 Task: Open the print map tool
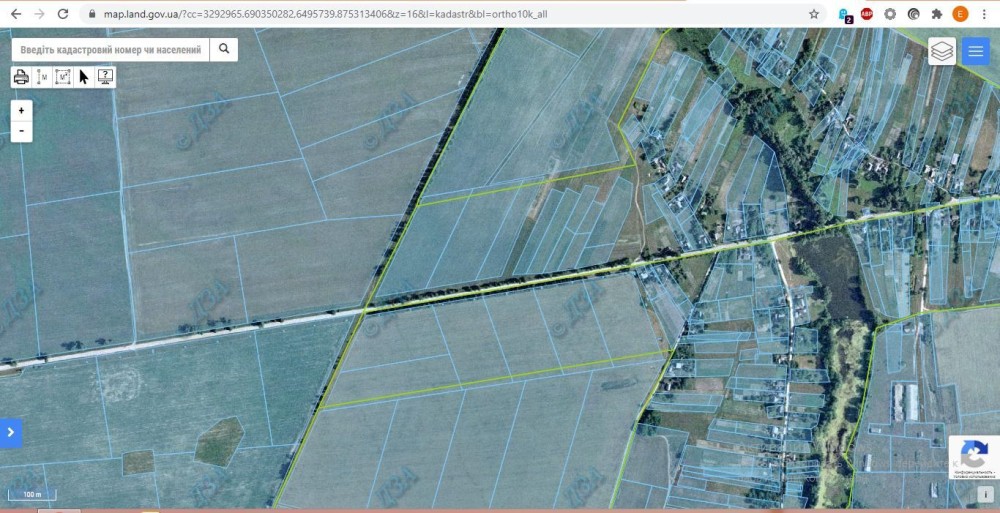tap(22, 77)
